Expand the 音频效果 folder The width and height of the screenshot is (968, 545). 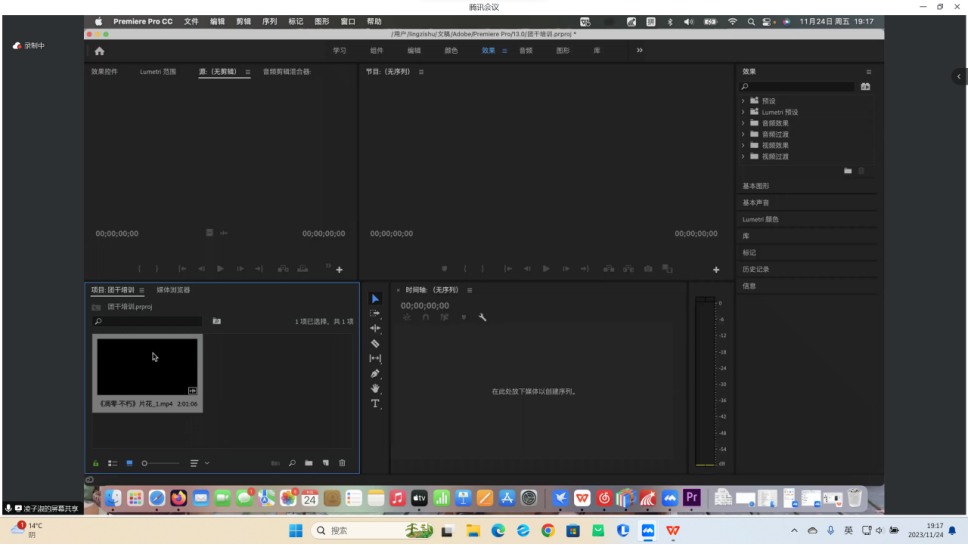[x=743, y=123]
